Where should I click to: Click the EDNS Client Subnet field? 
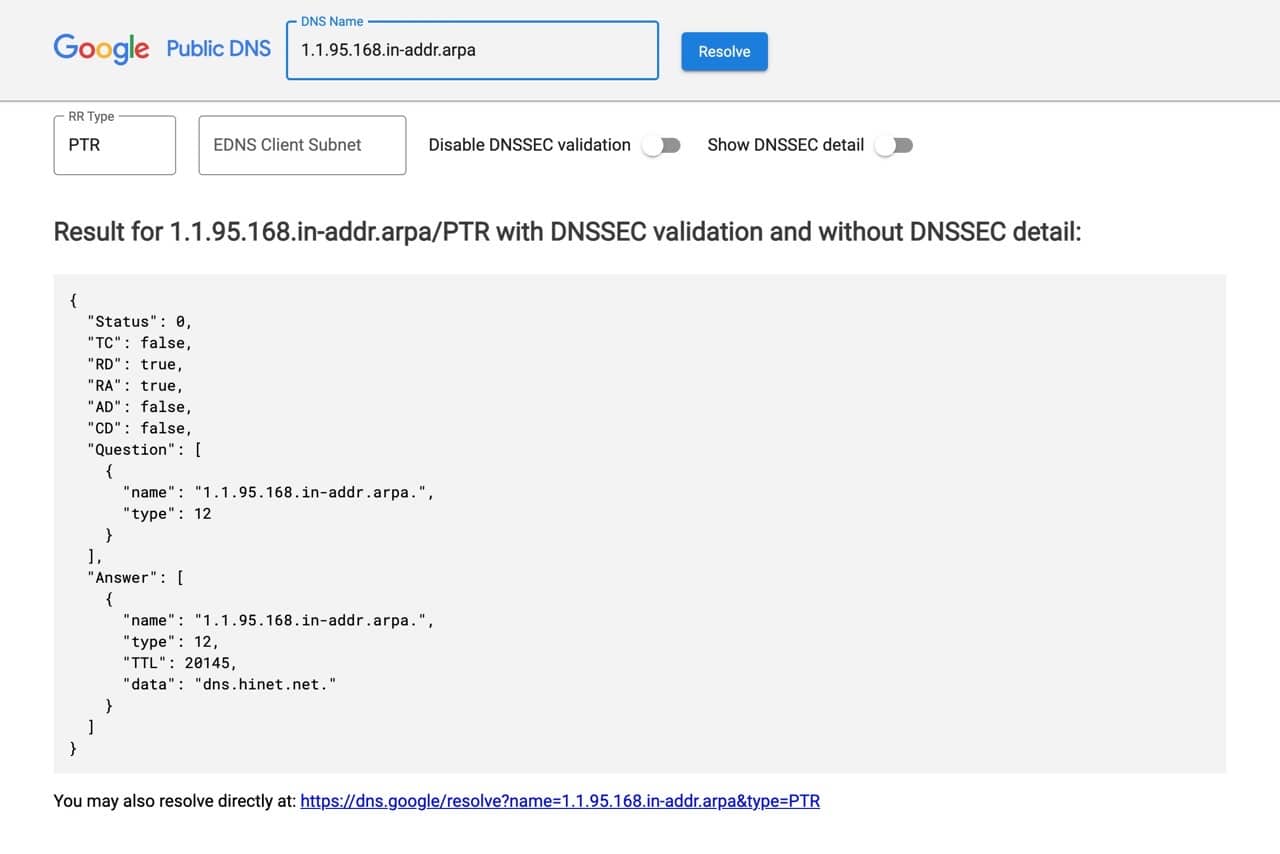(x=302, y=145)
